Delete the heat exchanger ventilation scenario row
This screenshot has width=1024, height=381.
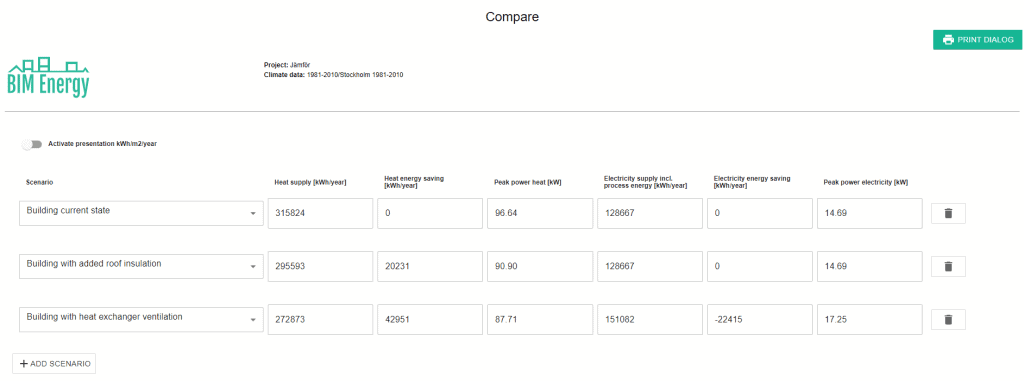point(948,320)
